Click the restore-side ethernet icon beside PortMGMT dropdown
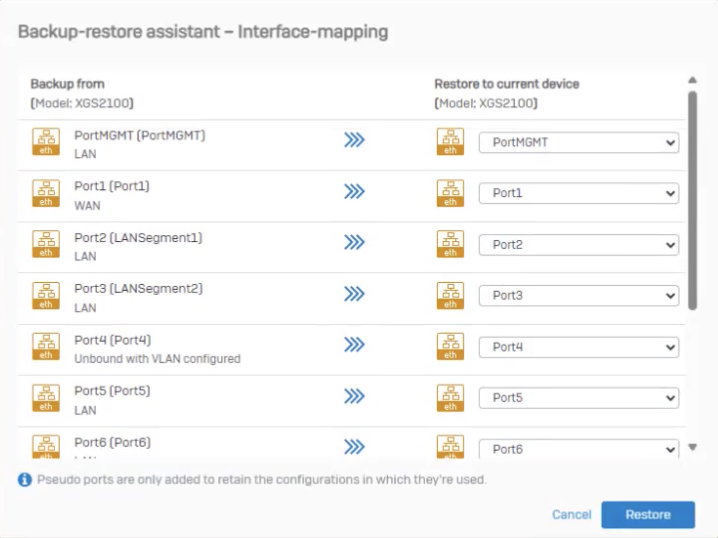The image size is (718, 538). pyautogui.click(x=450, y=143)
